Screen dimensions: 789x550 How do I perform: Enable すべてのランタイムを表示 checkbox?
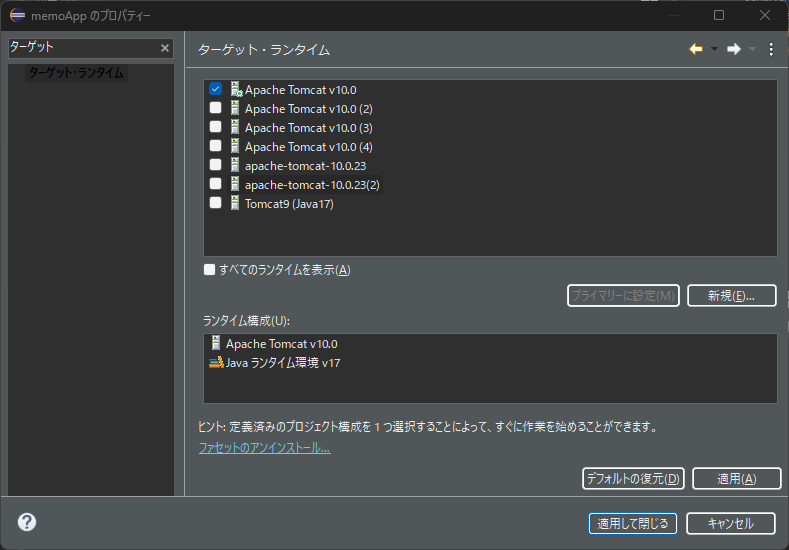pyautogui.click(x=209, y=270)
